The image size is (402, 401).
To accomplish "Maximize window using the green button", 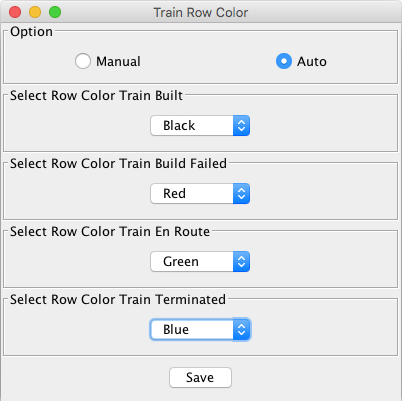I will click(55, 12).
